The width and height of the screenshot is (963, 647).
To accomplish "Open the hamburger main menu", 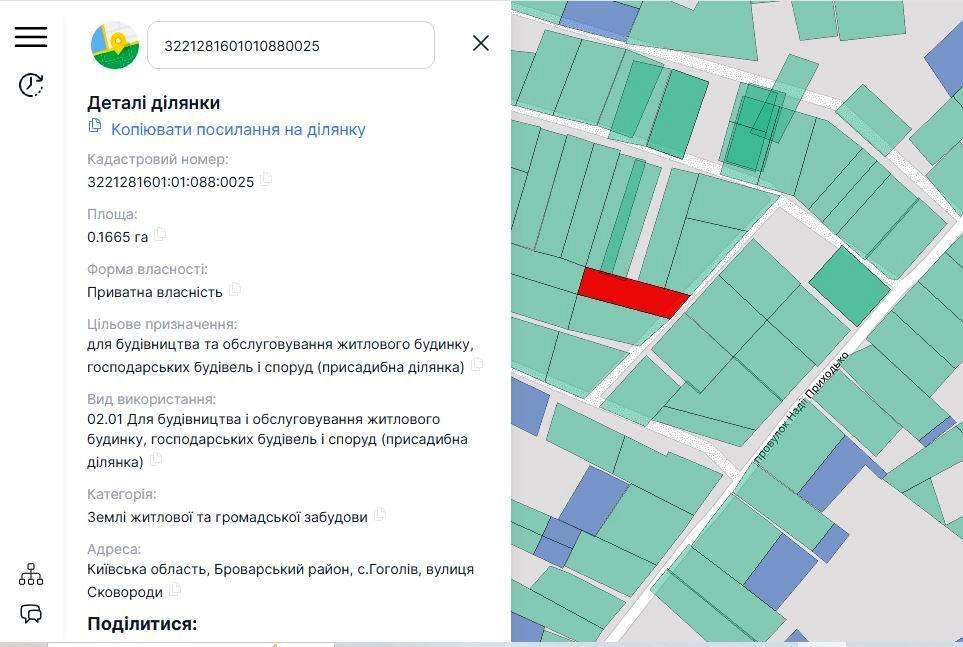I will 31,36.
